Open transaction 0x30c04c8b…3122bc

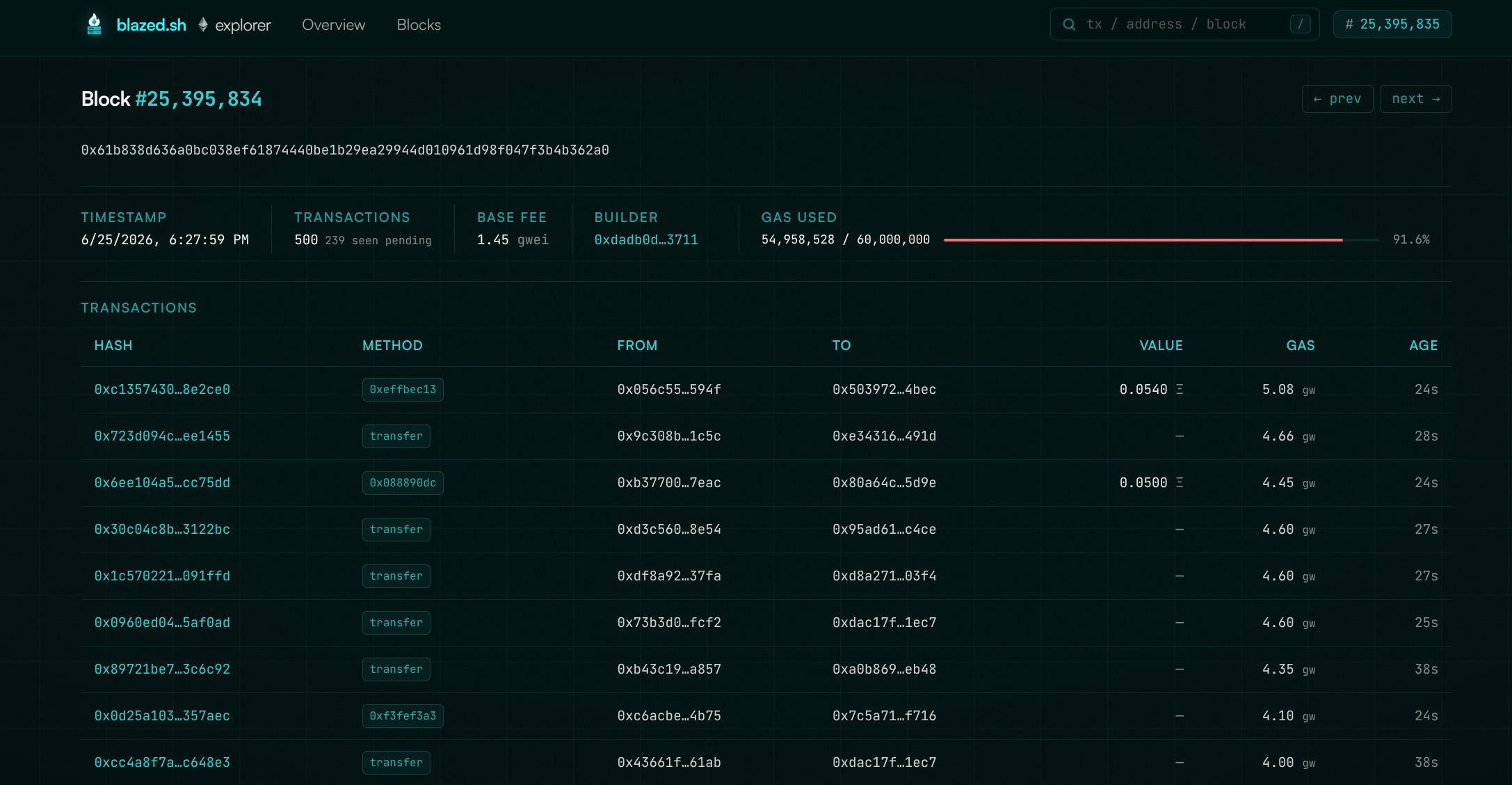[162, 530]
